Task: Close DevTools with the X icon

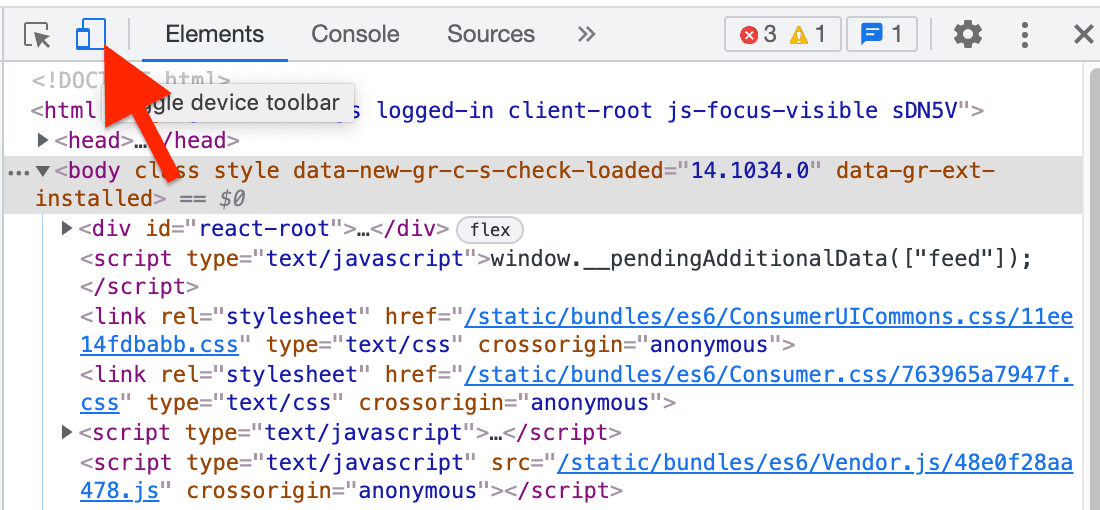Action: (1083, 35)
